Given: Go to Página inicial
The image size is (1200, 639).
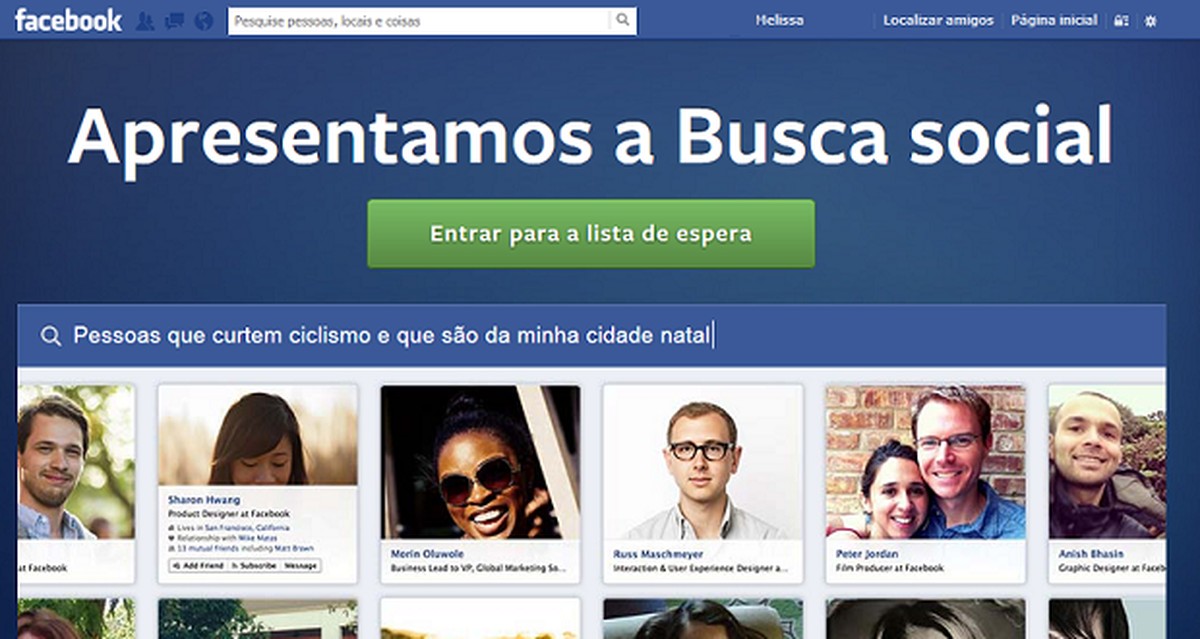Looking at the screenshot, I should point(1054,20).
